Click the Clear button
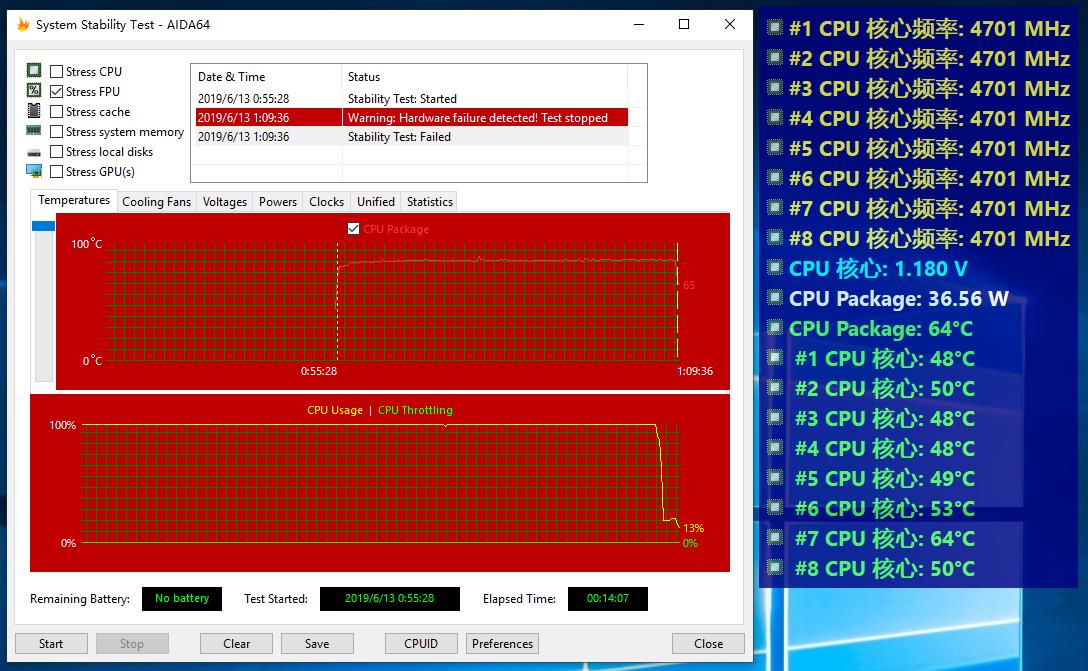Viewport: 1088px width, 671px height. (237, 643)
